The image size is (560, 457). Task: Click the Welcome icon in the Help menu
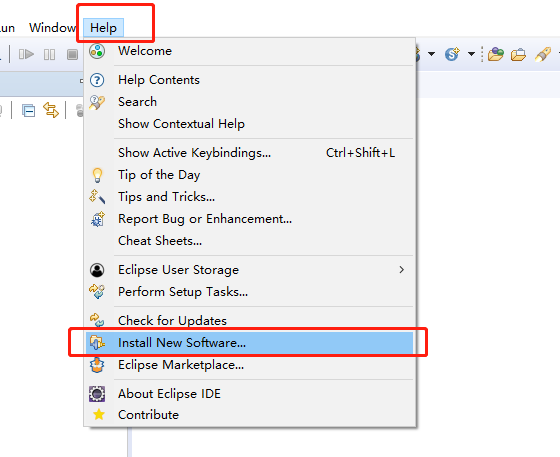click(x=97, y=51)
